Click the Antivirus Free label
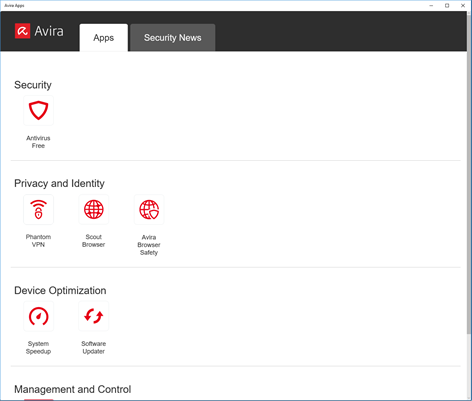 click(x=38, y=142)
